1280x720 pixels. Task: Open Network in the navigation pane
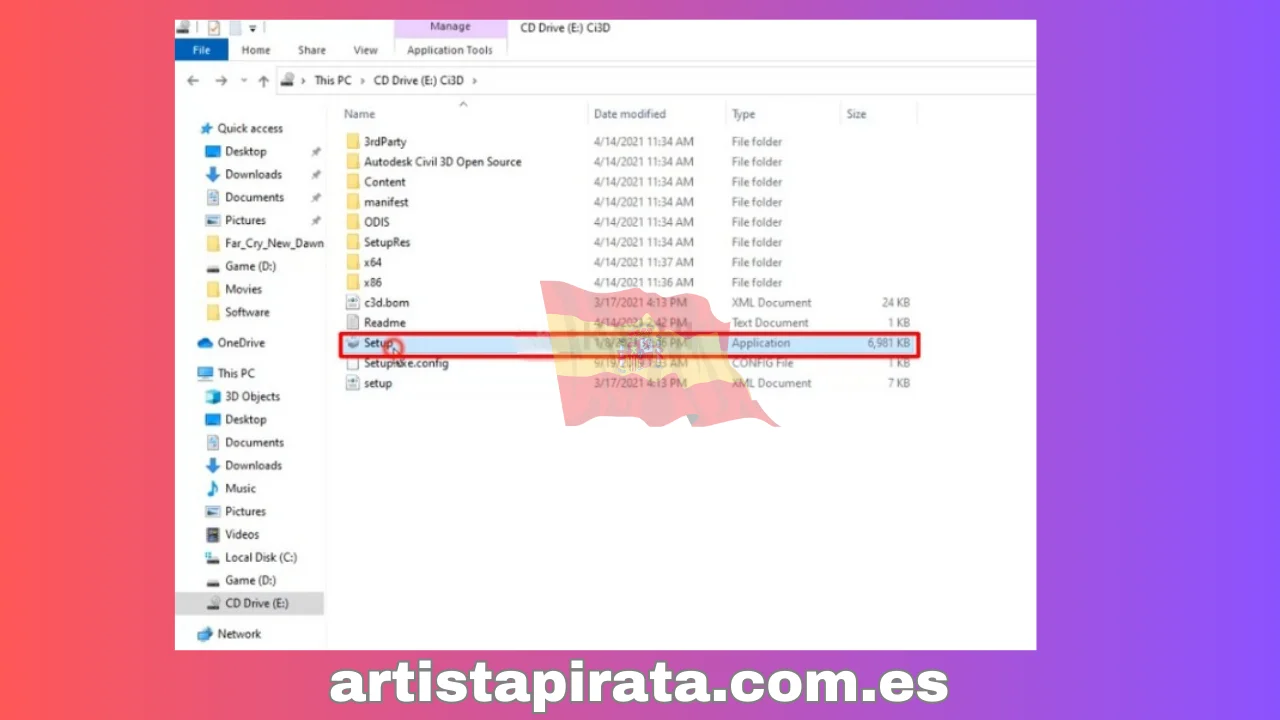point(239,634)
